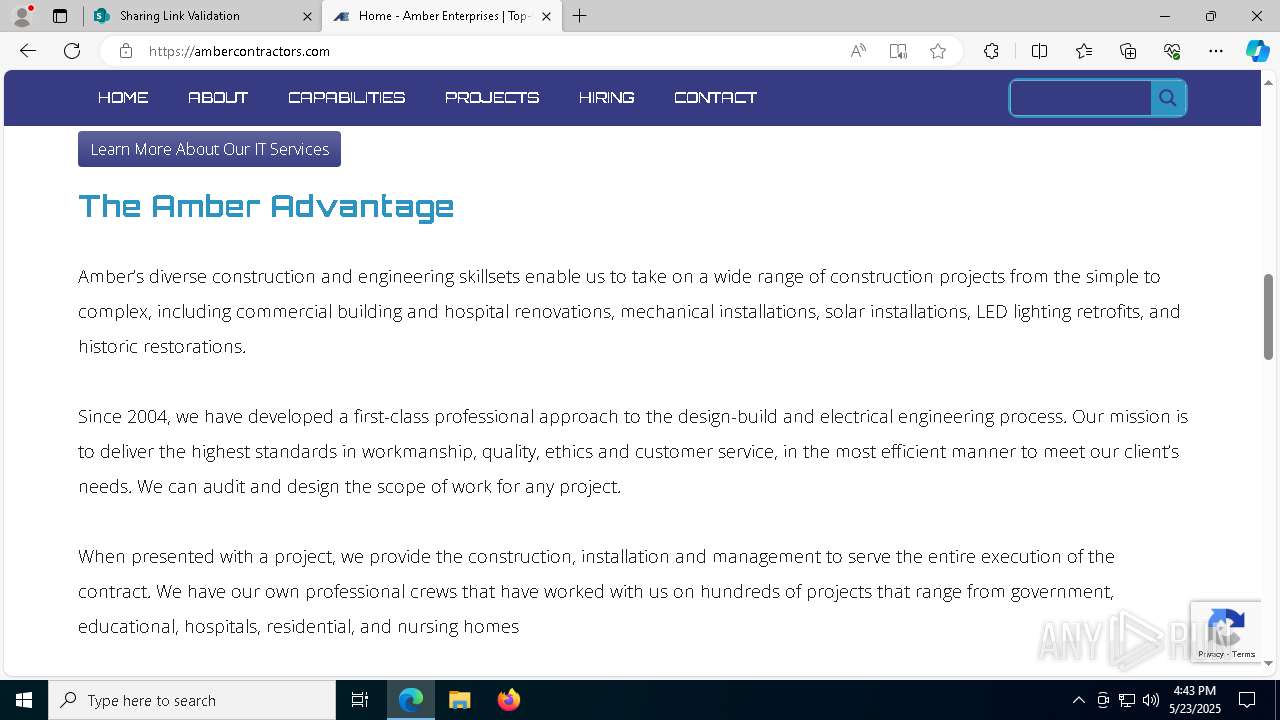Submit search with magnifier button
This screenshot has height=720, width=1280.
[1167, 98]
